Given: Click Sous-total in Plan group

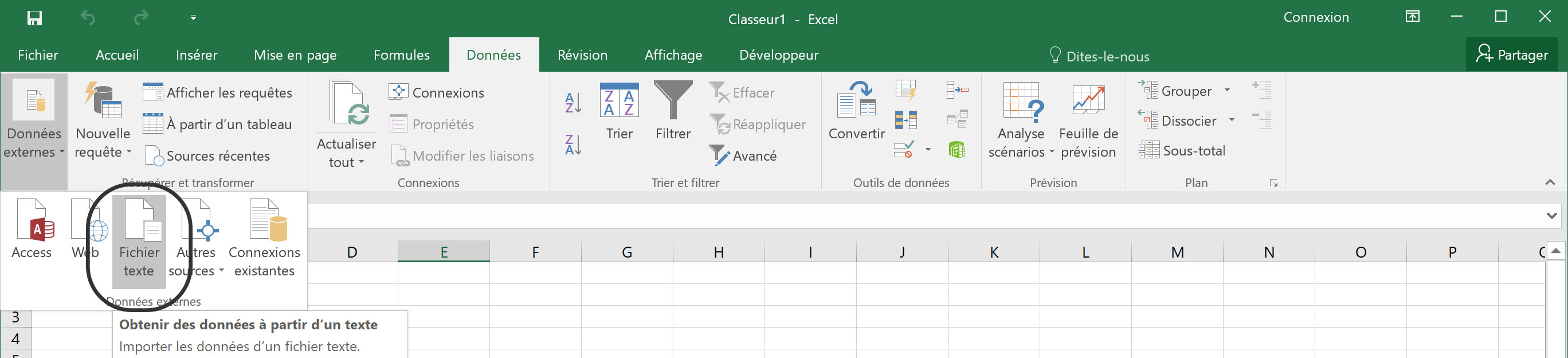Looking at the screenshot, I should click(x=1183, y=150).
